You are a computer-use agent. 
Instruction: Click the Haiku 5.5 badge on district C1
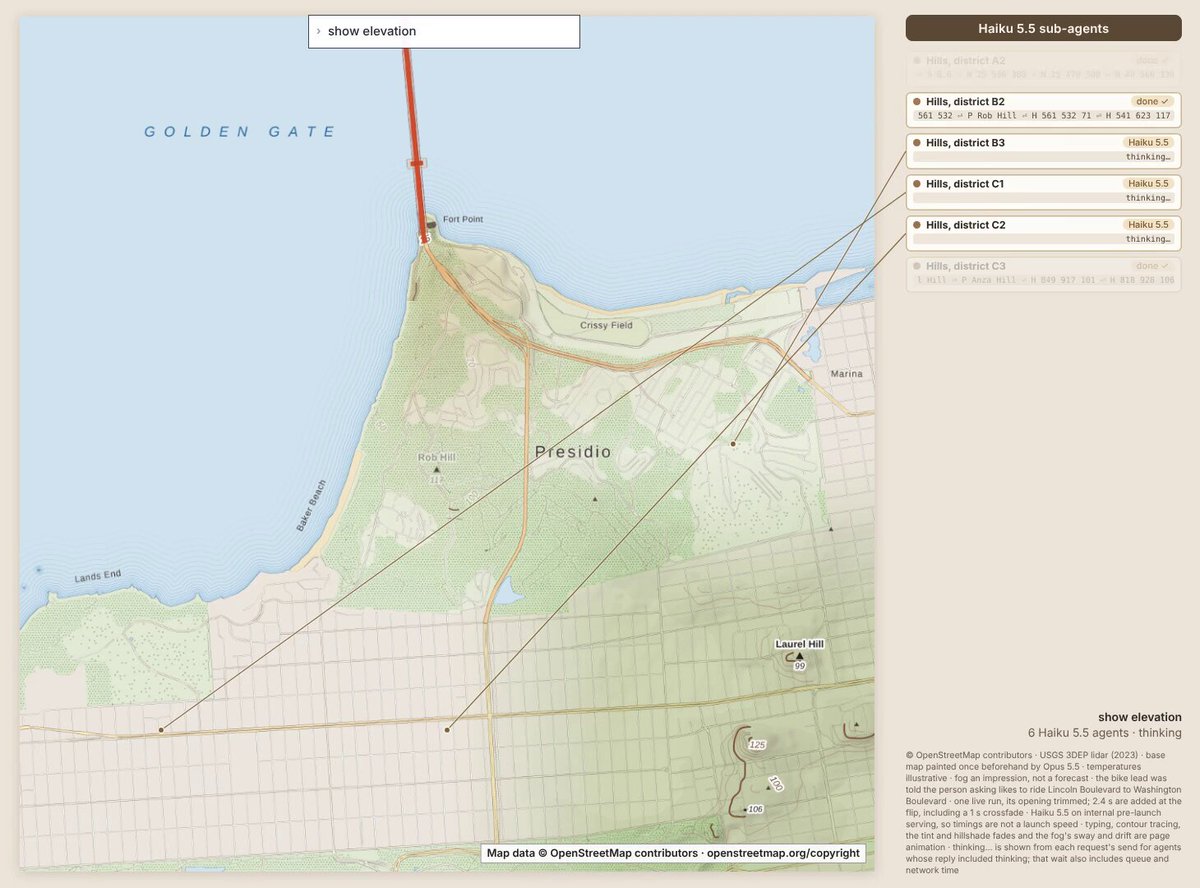pyautogui.click(x=1148, y=184)
